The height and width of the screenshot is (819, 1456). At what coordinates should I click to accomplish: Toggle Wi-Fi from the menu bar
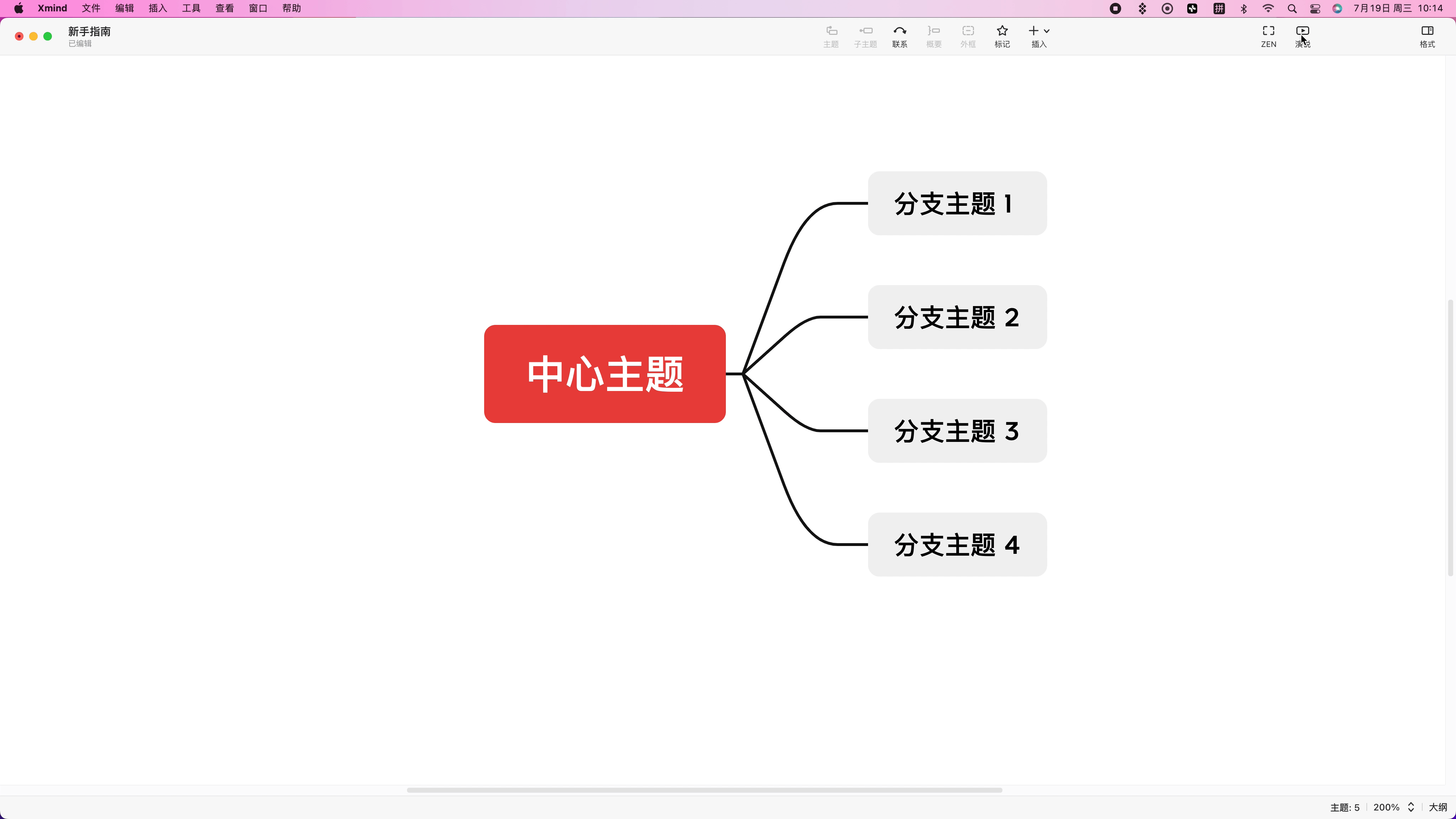tap(1268, 8)
